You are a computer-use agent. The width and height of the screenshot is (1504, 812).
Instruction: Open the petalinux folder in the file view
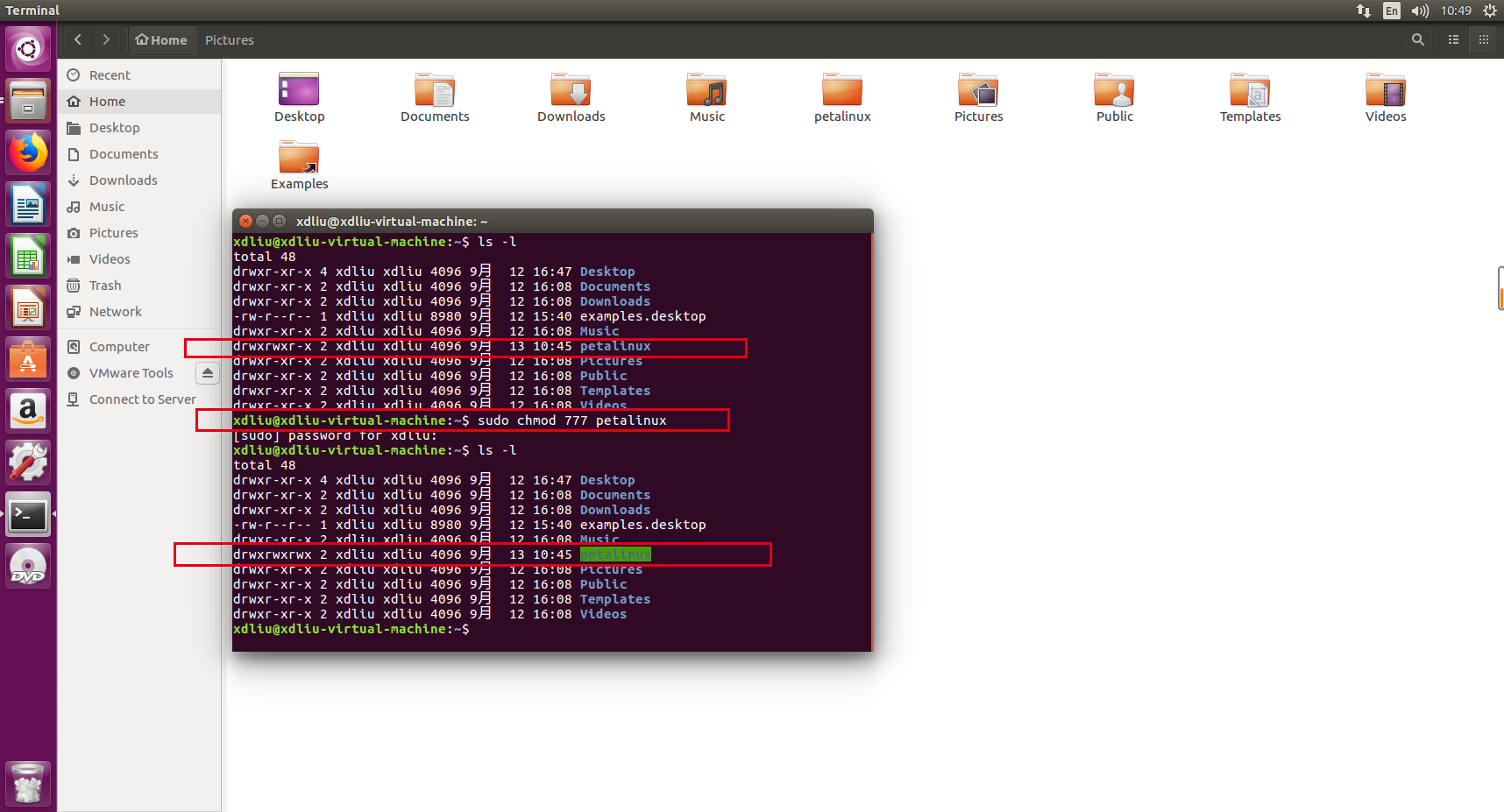(841, 96)
